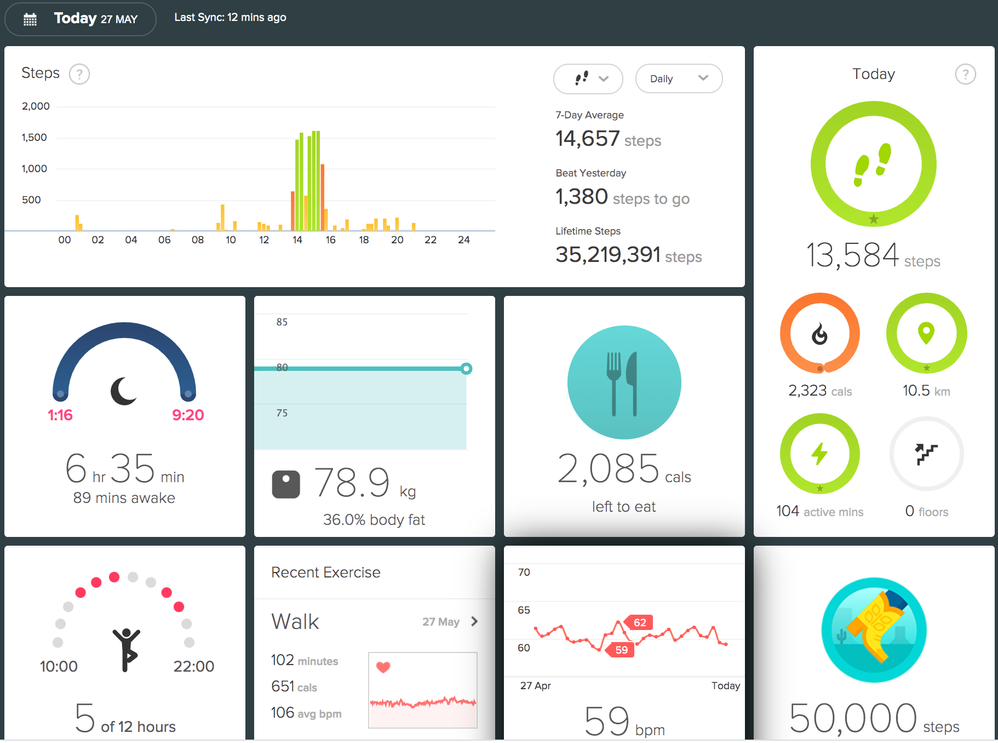Click the fork and knife food icon
This screenshot has width=998, height=743.
(x=624, y=382)
